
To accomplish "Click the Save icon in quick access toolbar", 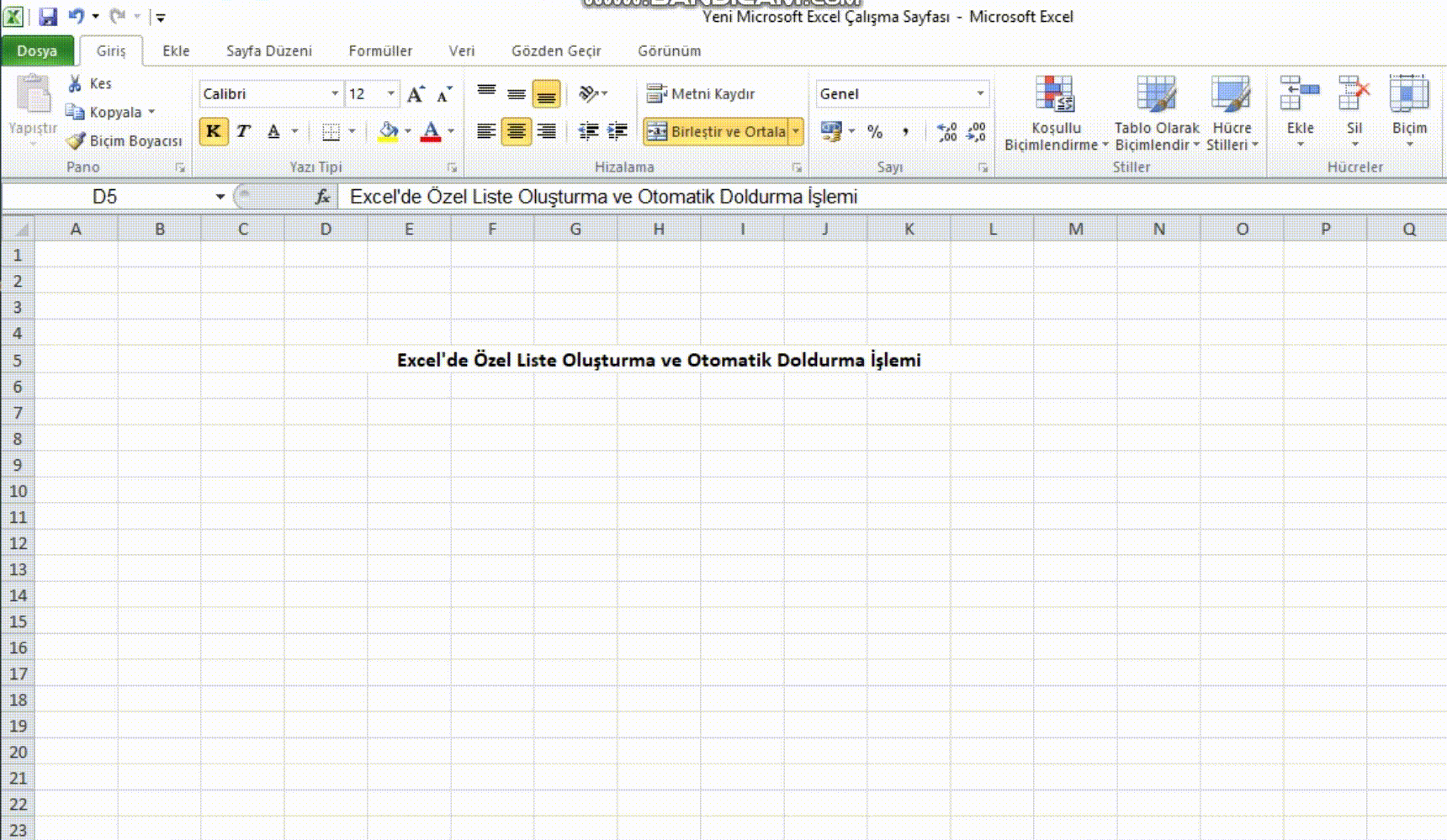I will 48,16.
